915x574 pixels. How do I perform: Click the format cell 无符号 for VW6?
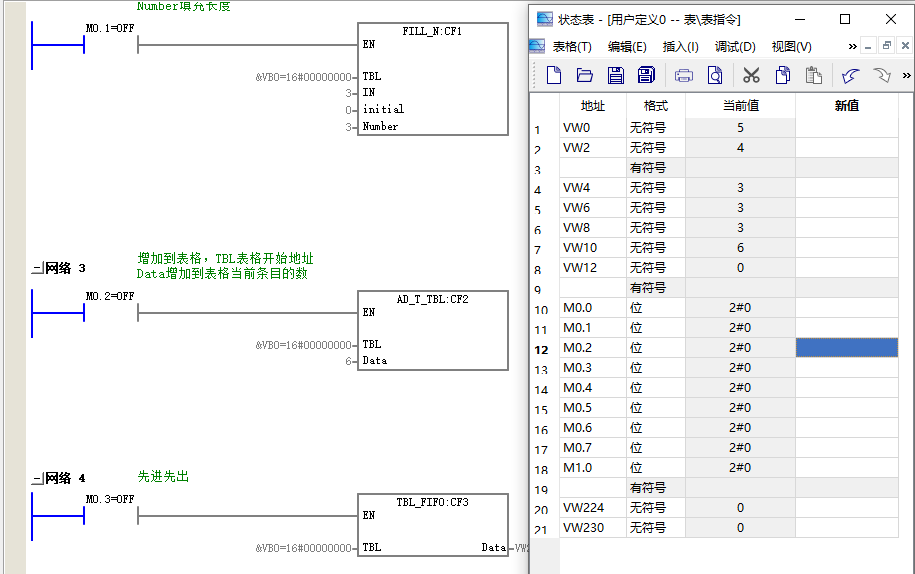(x=656, y=208)
